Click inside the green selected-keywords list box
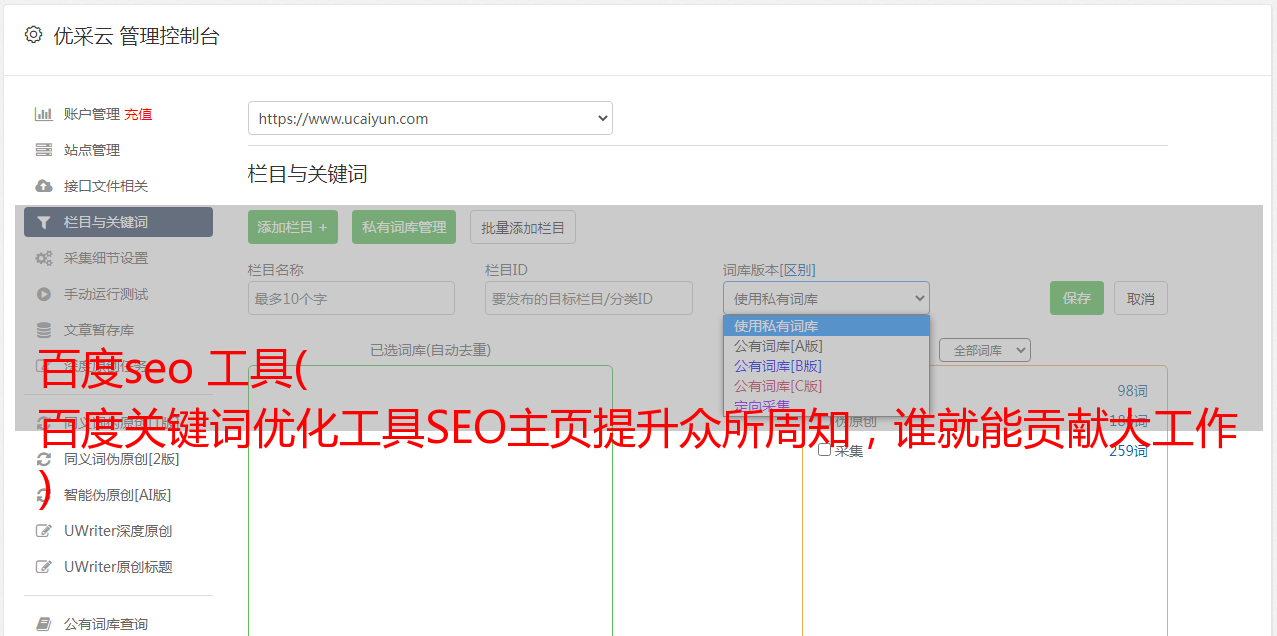The width and height of the screenshot is (1277, 636). pyautogui.click(x=430, y=500)
